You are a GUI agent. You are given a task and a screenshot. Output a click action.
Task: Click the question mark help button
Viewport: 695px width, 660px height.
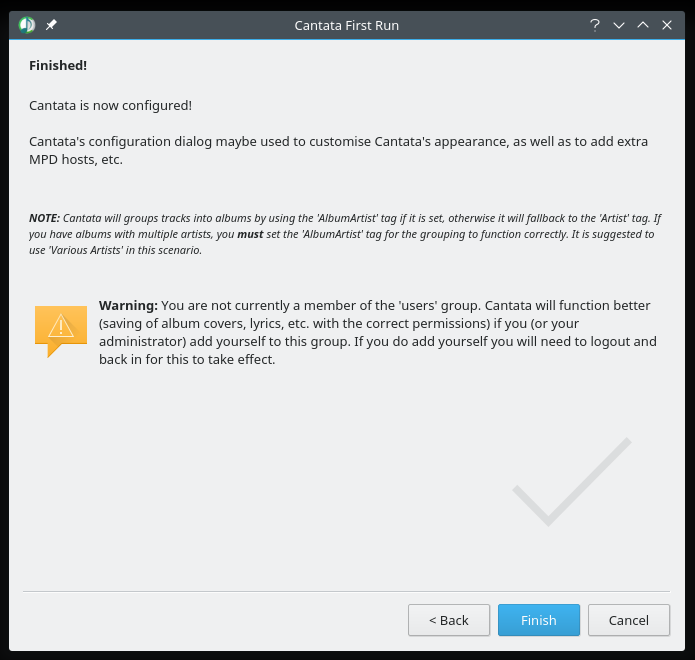pos(594,25)
